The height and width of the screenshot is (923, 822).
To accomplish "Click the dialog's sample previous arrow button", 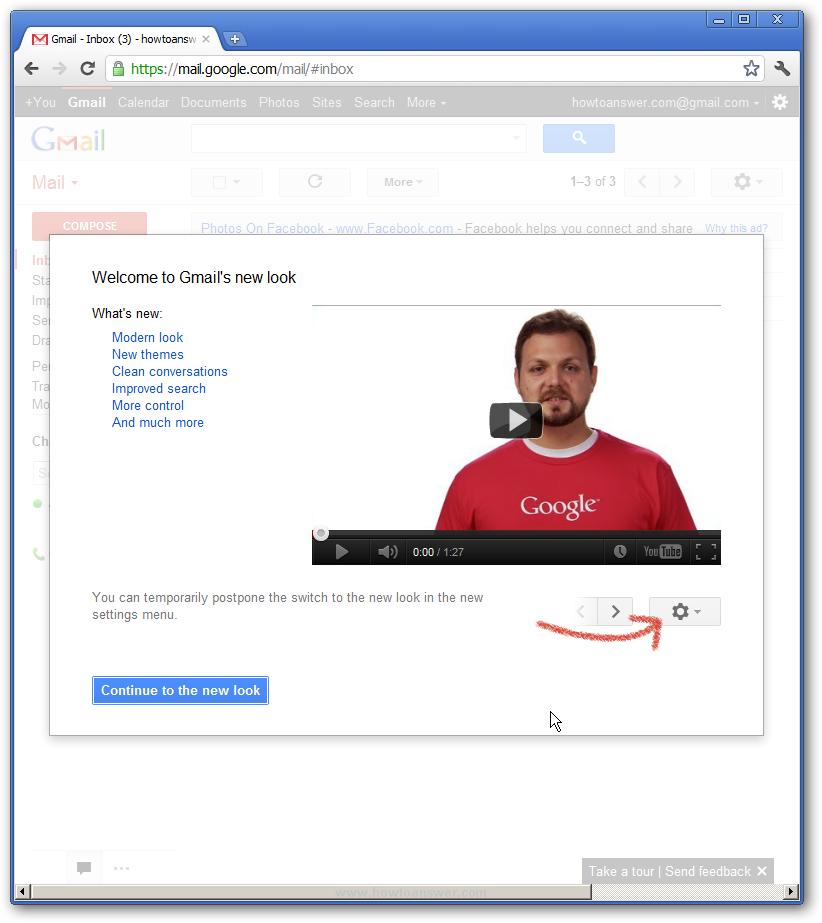I will [581, 612].
